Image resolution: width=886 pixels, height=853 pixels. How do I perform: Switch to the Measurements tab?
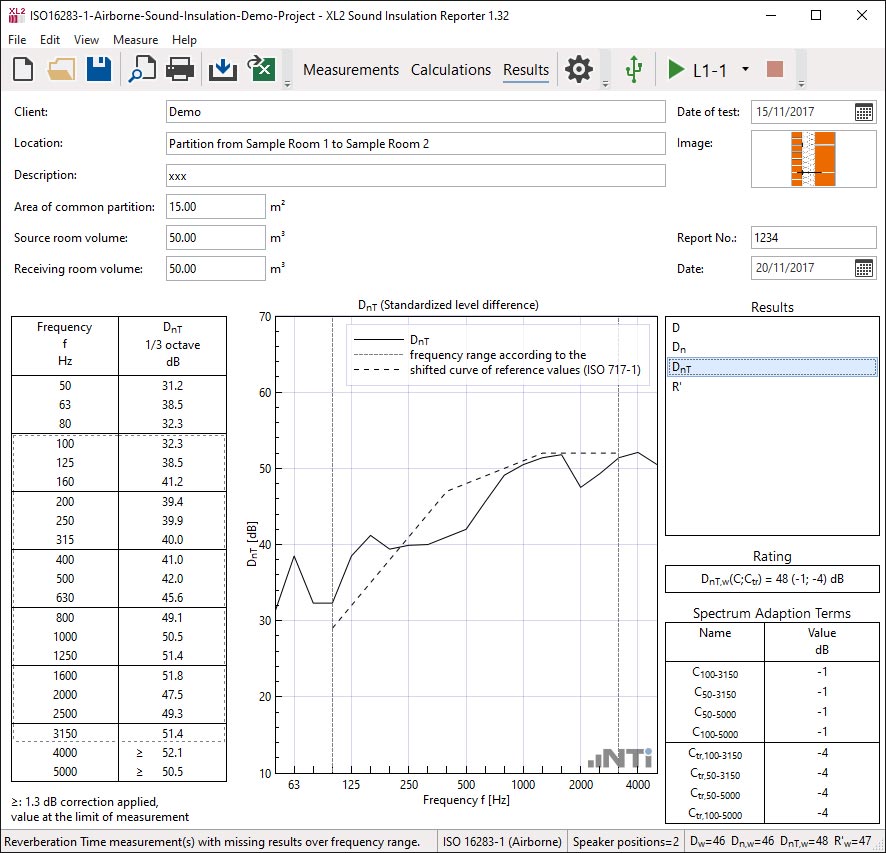[x=351, y=70]
